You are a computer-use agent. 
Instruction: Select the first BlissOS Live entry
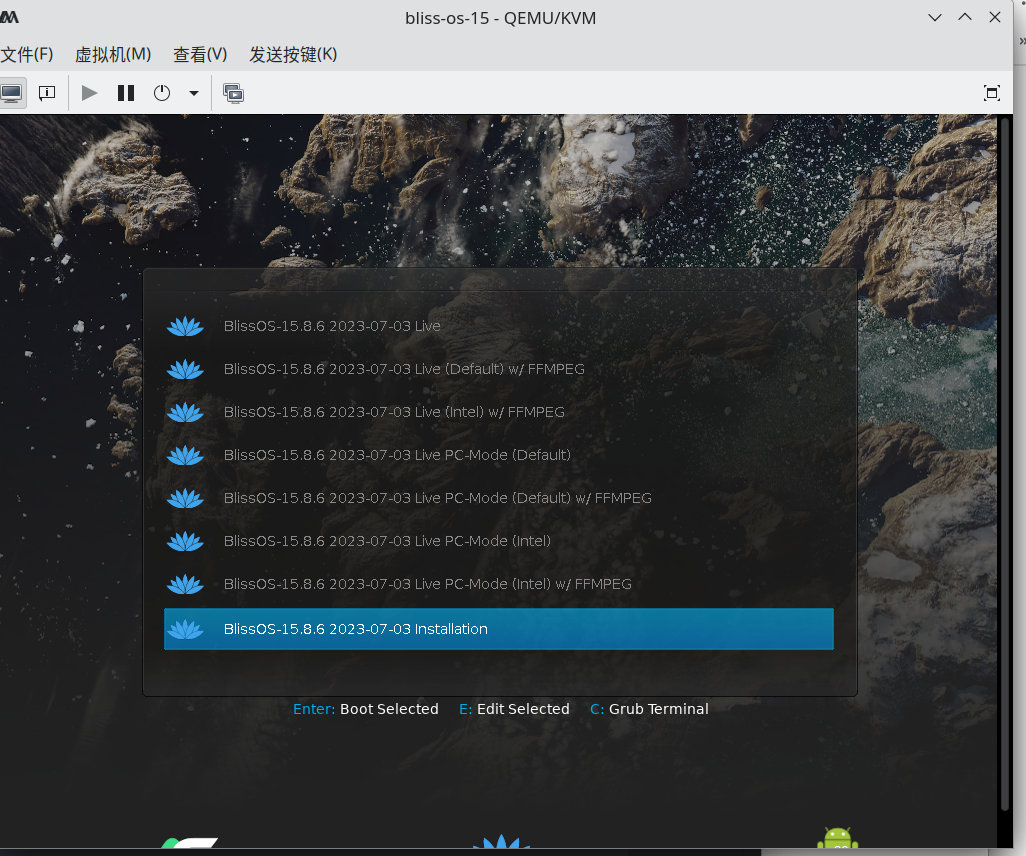pos(332,326)
